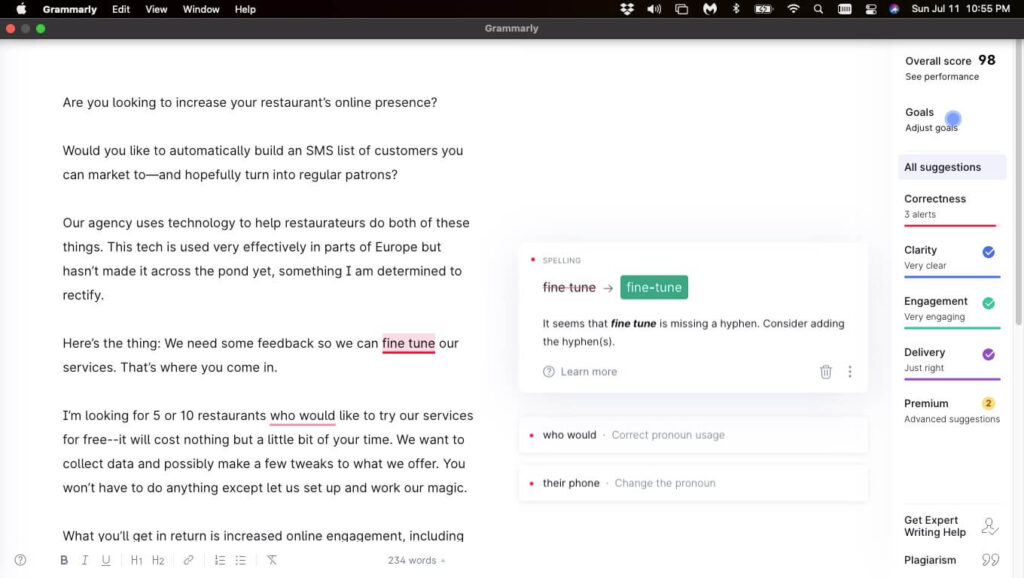Open the suggestion's three-dot options menu
This screenshot has width=1024, height=578.
click(x=849, y=371)
